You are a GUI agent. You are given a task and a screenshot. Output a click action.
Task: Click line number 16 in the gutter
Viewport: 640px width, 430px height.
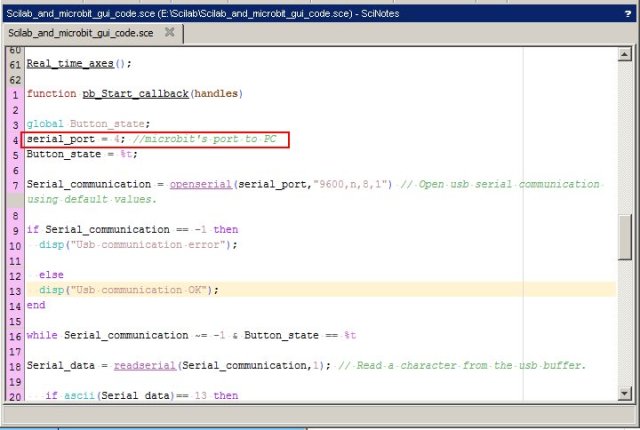pyautogui.click(x=14, y=337)
